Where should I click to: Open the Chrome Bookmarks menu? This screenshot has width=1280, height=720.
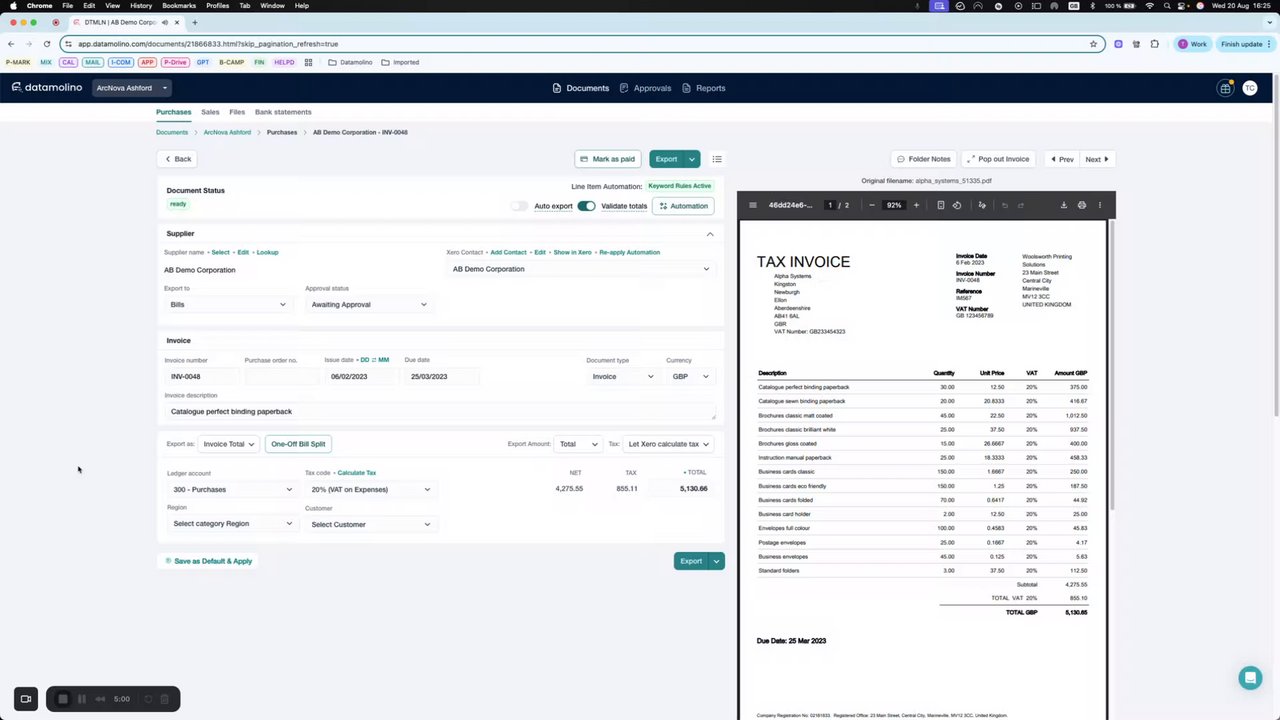[x=179, y=6]
